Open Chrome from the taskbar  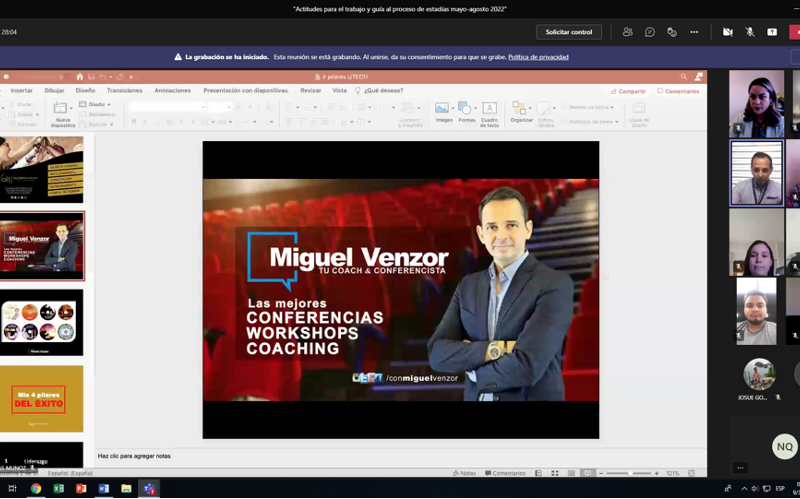tap(36, 488)
